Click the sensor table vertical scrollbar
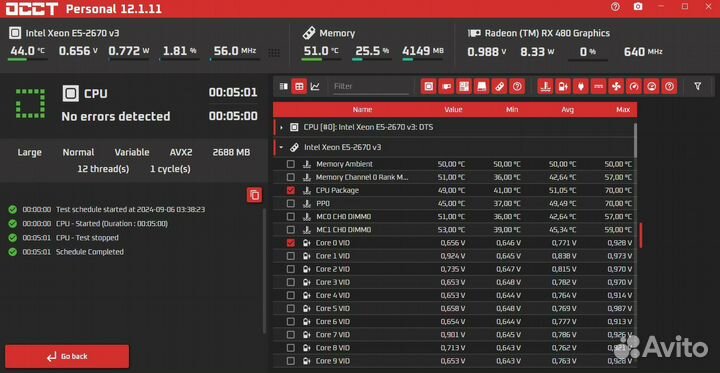This screenshot has width=720, height=373. point(636,141)
